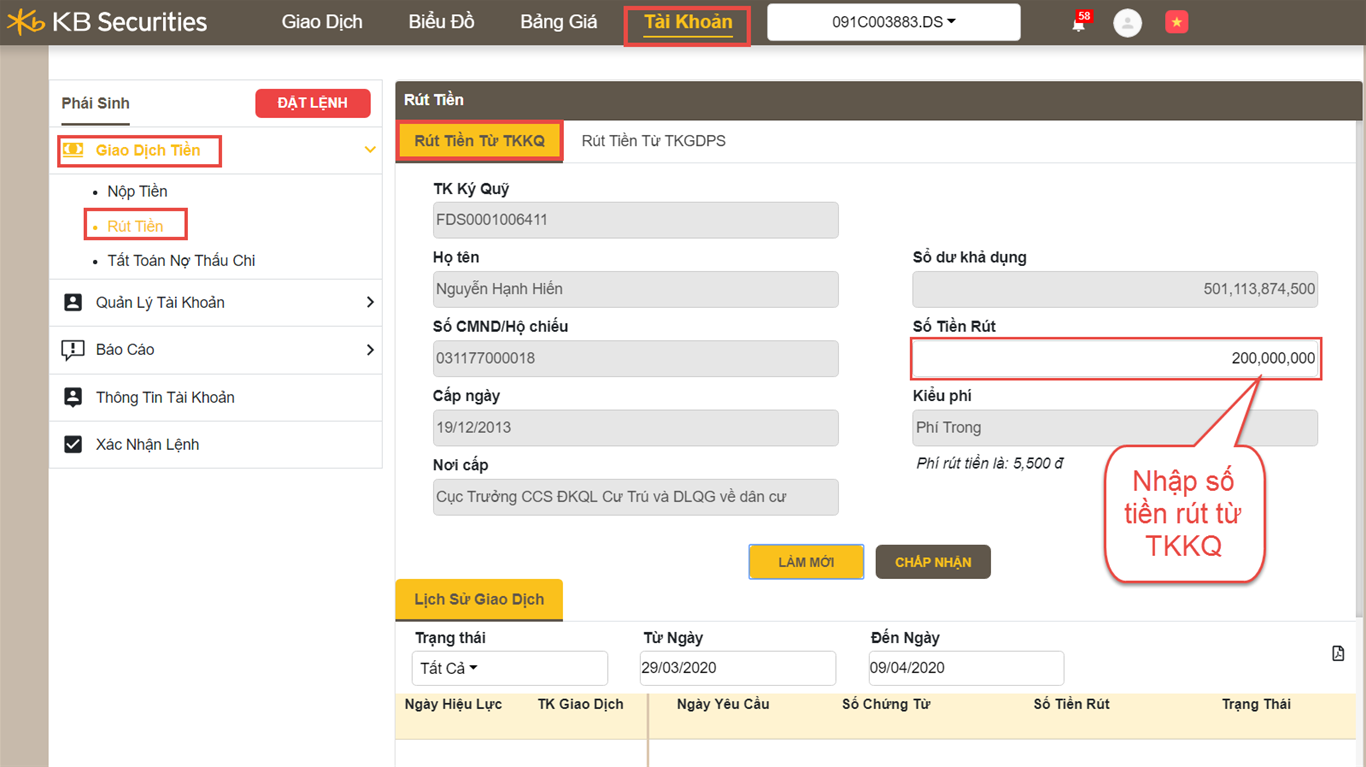Click the Từ Ngày date field
1366x767 pixels.
pos(738,668)
